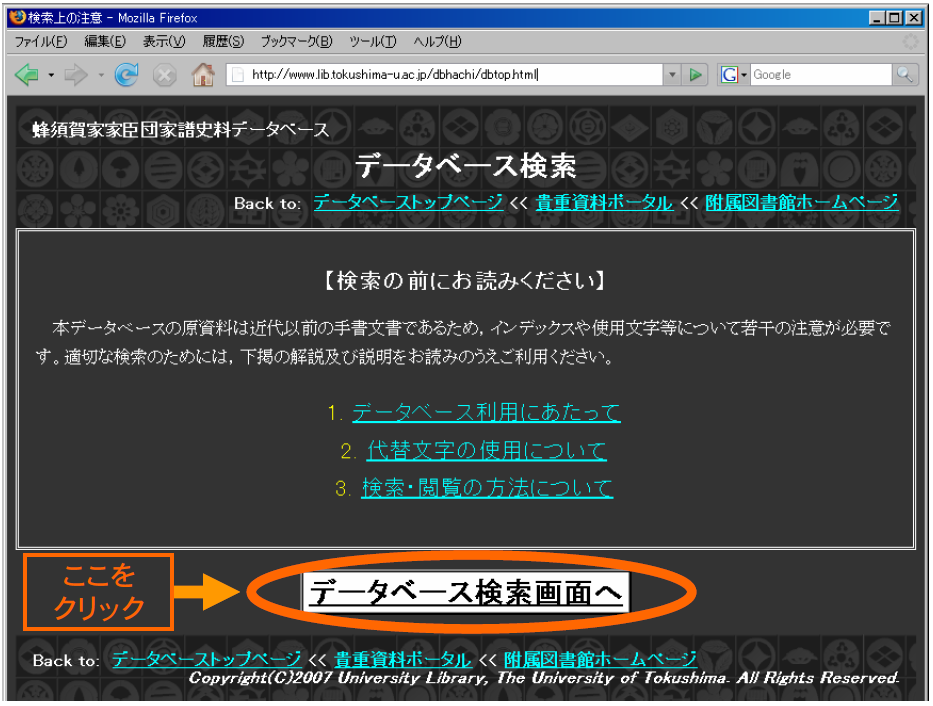The image size is (933, 706).
Task: Click the データベース検索 page heading
Action: (466, 166)
